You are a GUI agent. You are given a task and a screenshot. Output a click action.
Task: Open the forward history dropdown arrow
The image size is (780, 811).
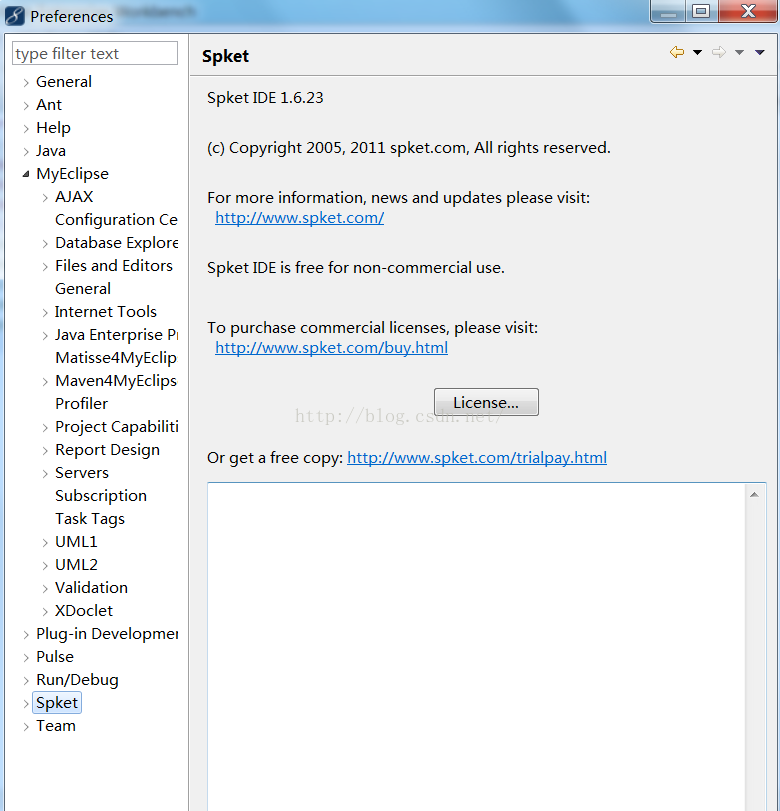pyautogui.click(x=740, y=52)
